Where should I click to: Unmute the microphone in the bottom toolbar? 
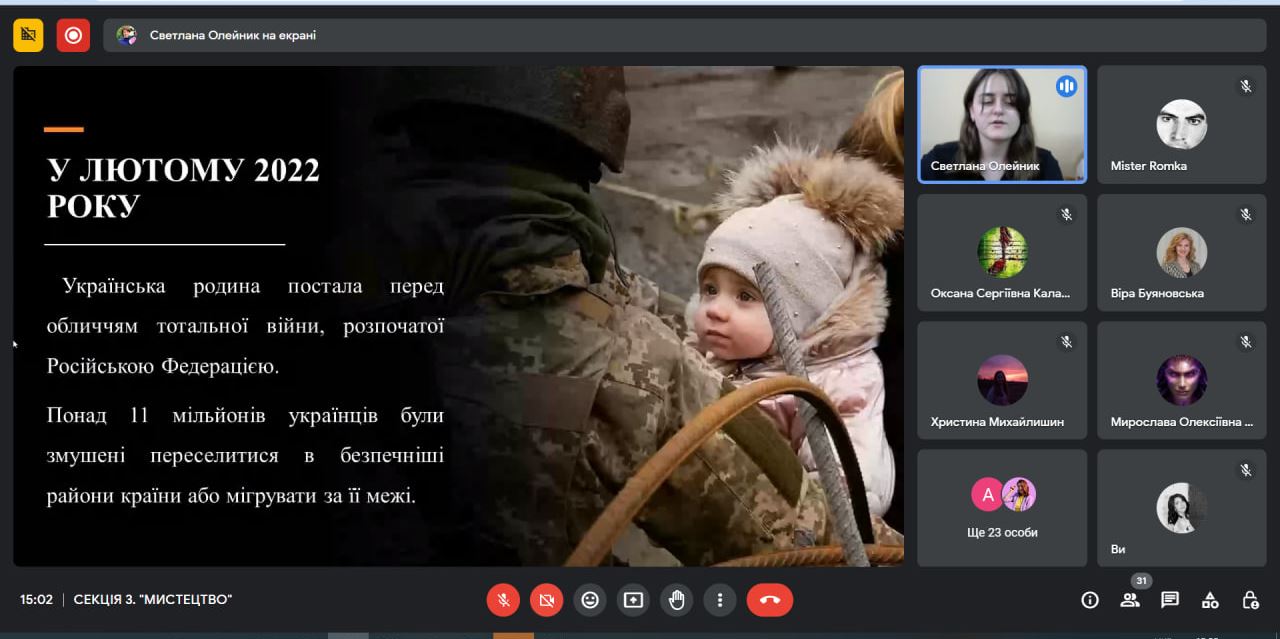point(503,600)
